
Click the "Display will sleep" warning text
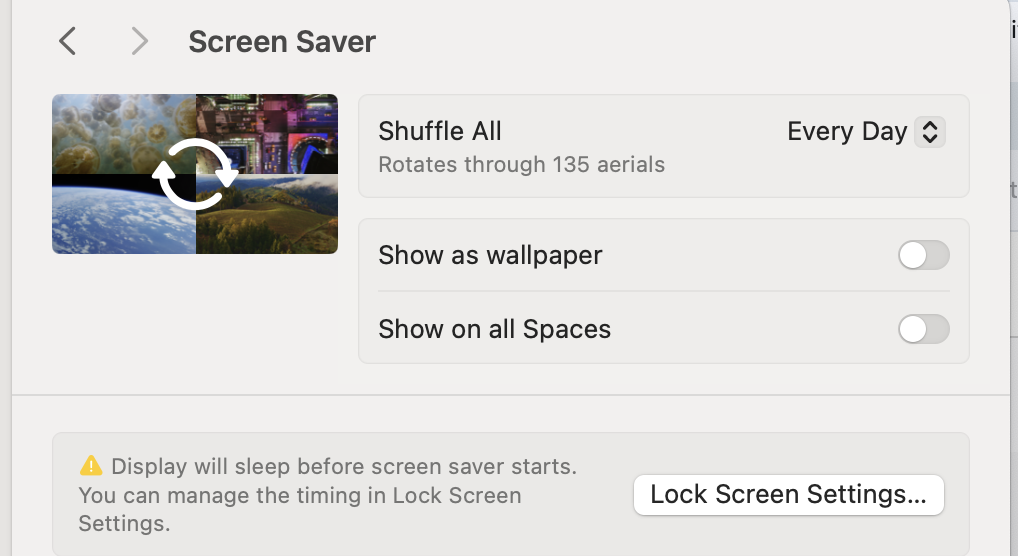(343, 466)
